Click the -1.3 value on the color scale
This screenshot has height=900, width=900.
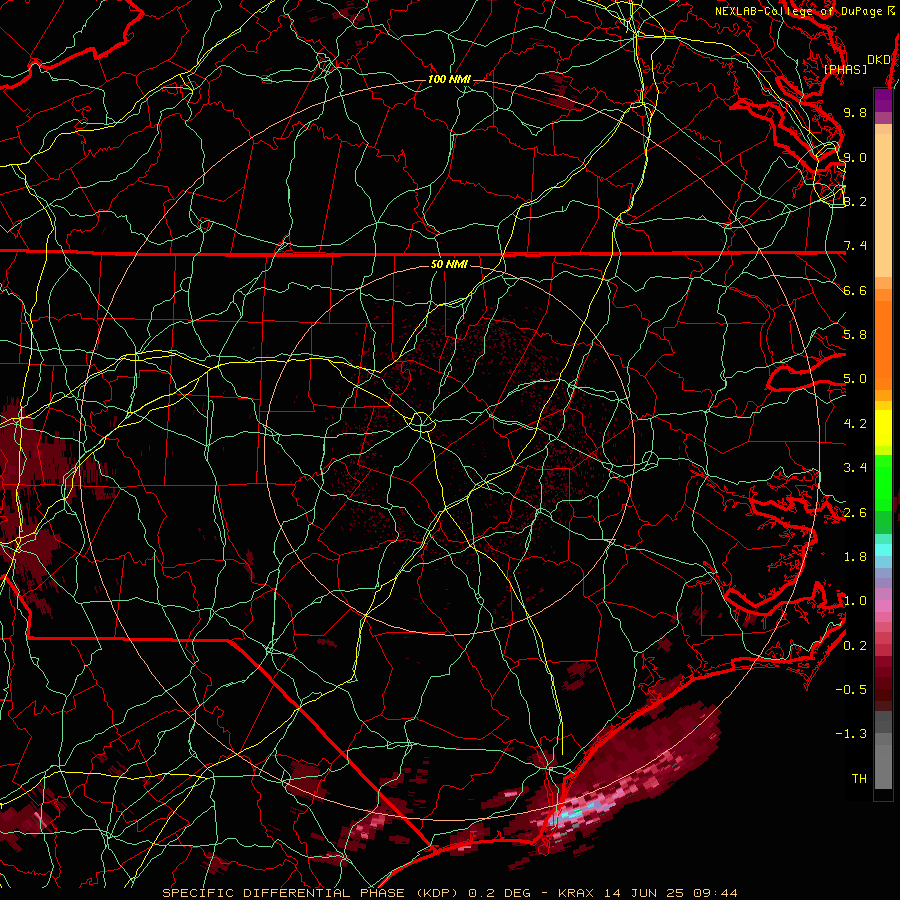pyautogui.click(x=851, y=734)
